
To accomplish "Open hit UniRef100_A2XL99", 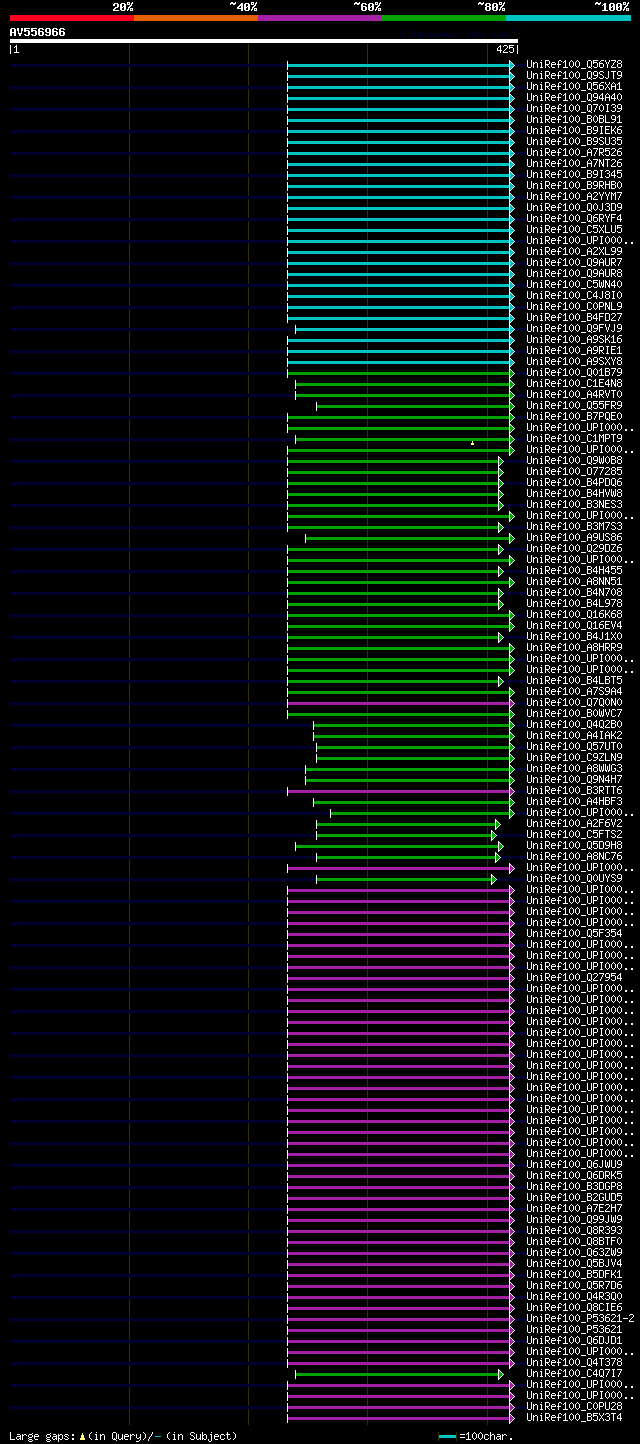I will (x=574, y=251).
